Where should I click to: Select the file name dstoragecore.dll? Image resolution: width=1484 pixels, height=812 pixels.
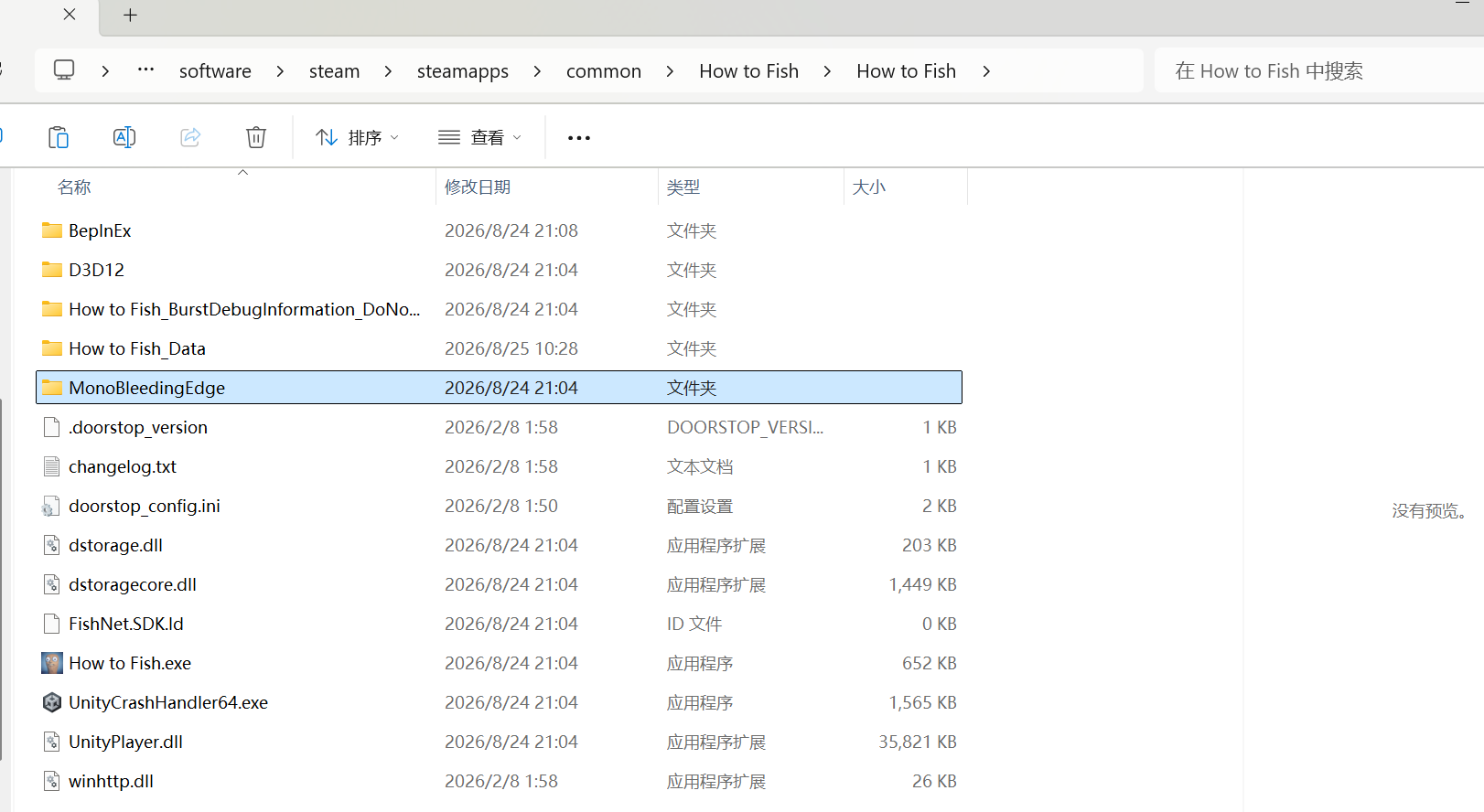[x=133, y=584]
